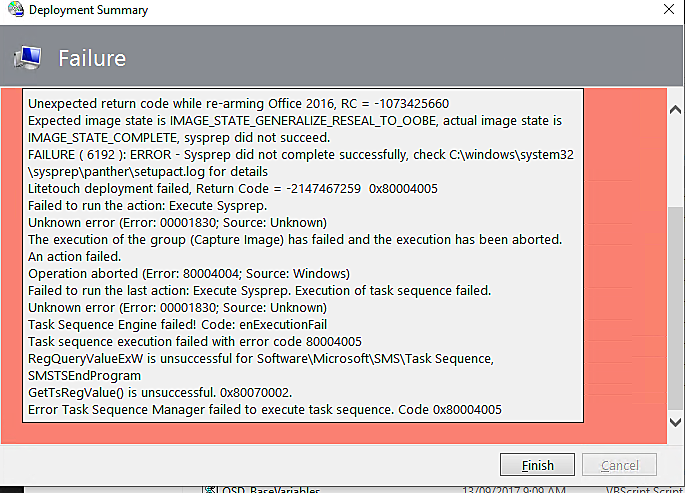This screenshot has width=685, height=493.
Task: Click the vertical scrollbar thumb
Action: click(x=675, y=308)
